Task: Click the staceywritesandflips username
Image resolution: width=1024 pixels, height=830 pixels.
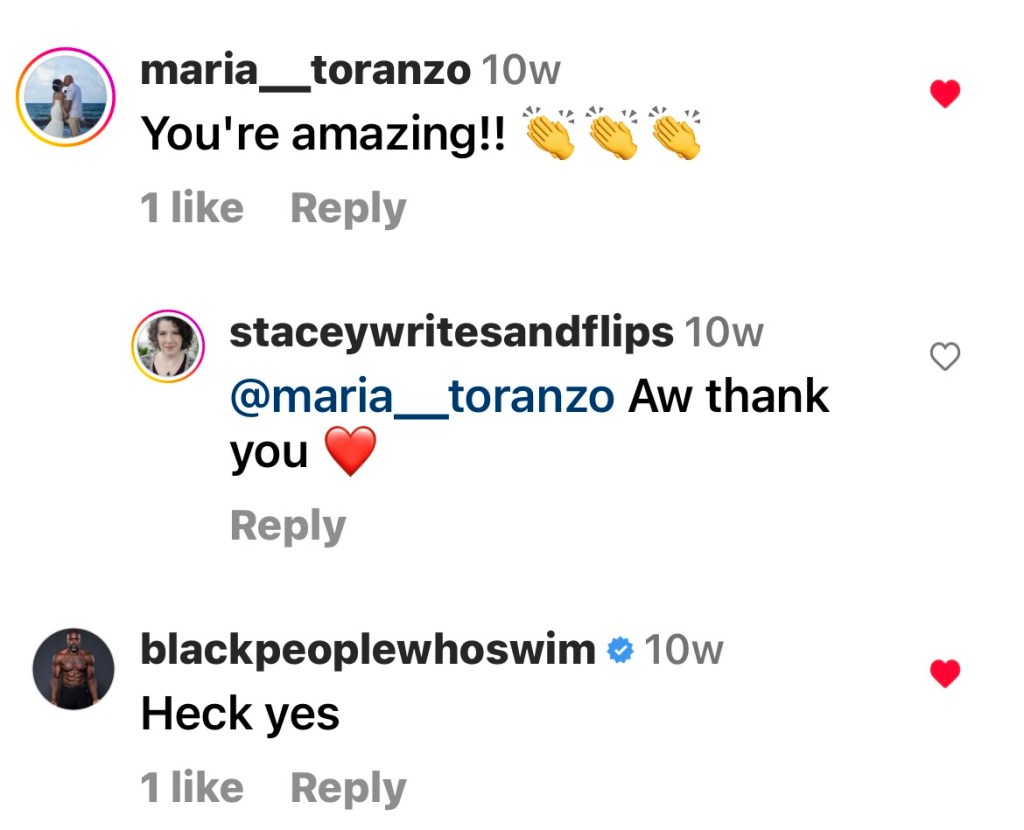Action: point(451,333)
